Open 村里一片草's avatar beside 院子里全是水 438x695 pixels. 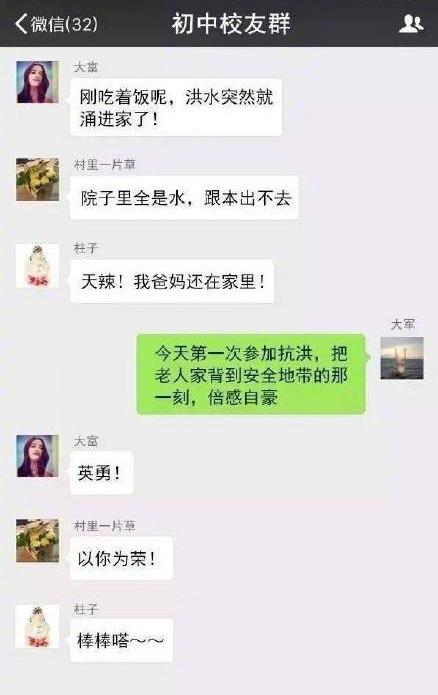(x=37, y=180)
